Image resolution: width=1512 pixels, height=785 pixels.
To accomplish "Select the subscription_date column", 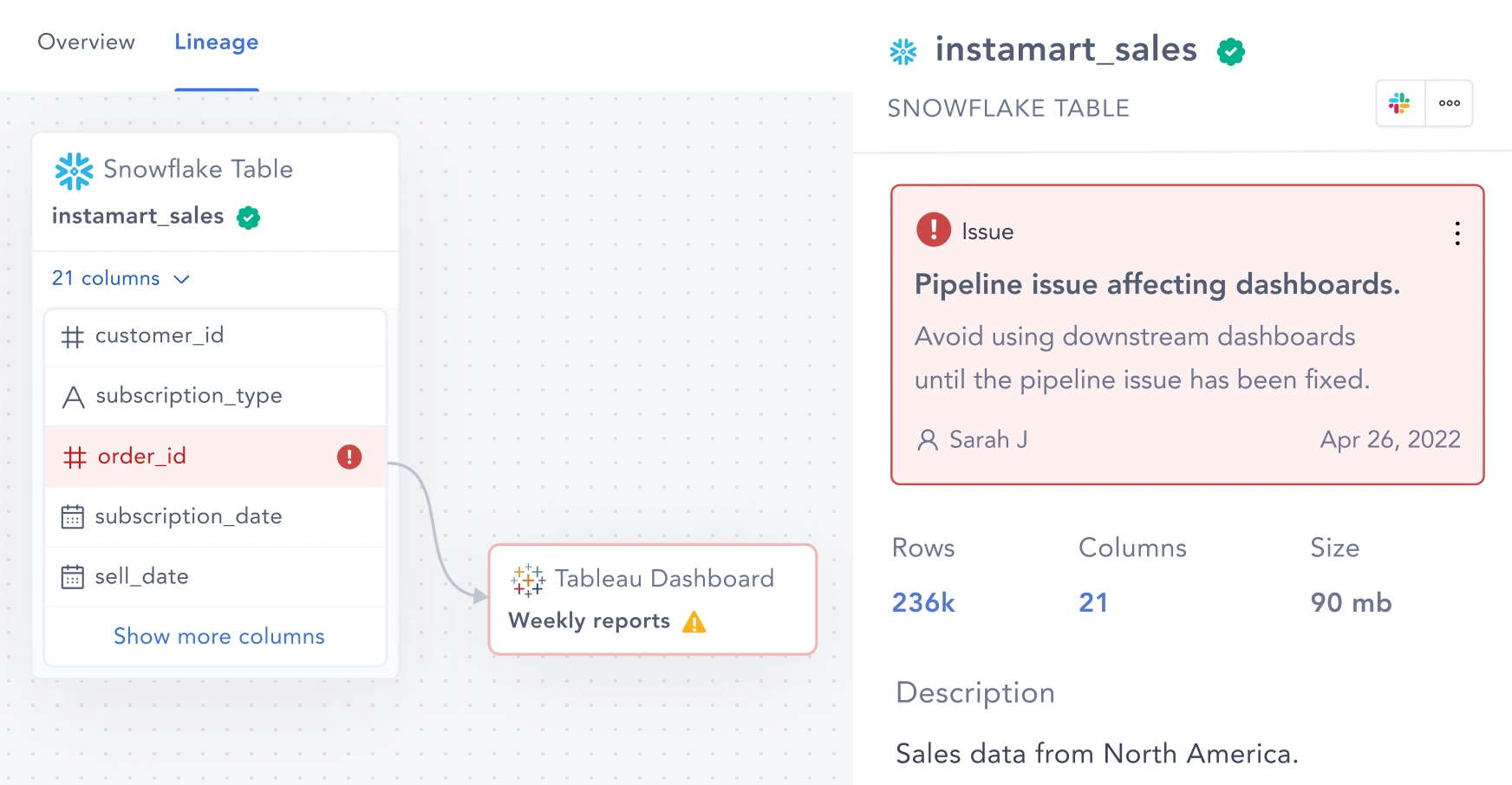I will click(215, 516).
